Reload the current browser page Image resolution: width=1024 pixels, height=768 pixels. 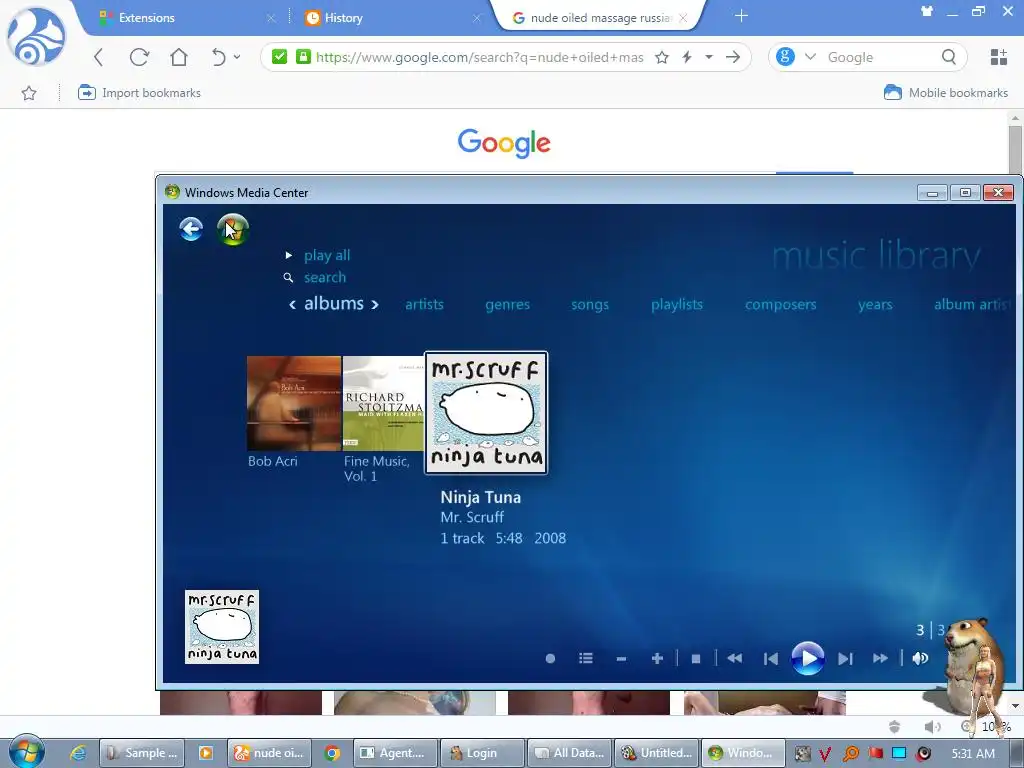pos(139,57)
